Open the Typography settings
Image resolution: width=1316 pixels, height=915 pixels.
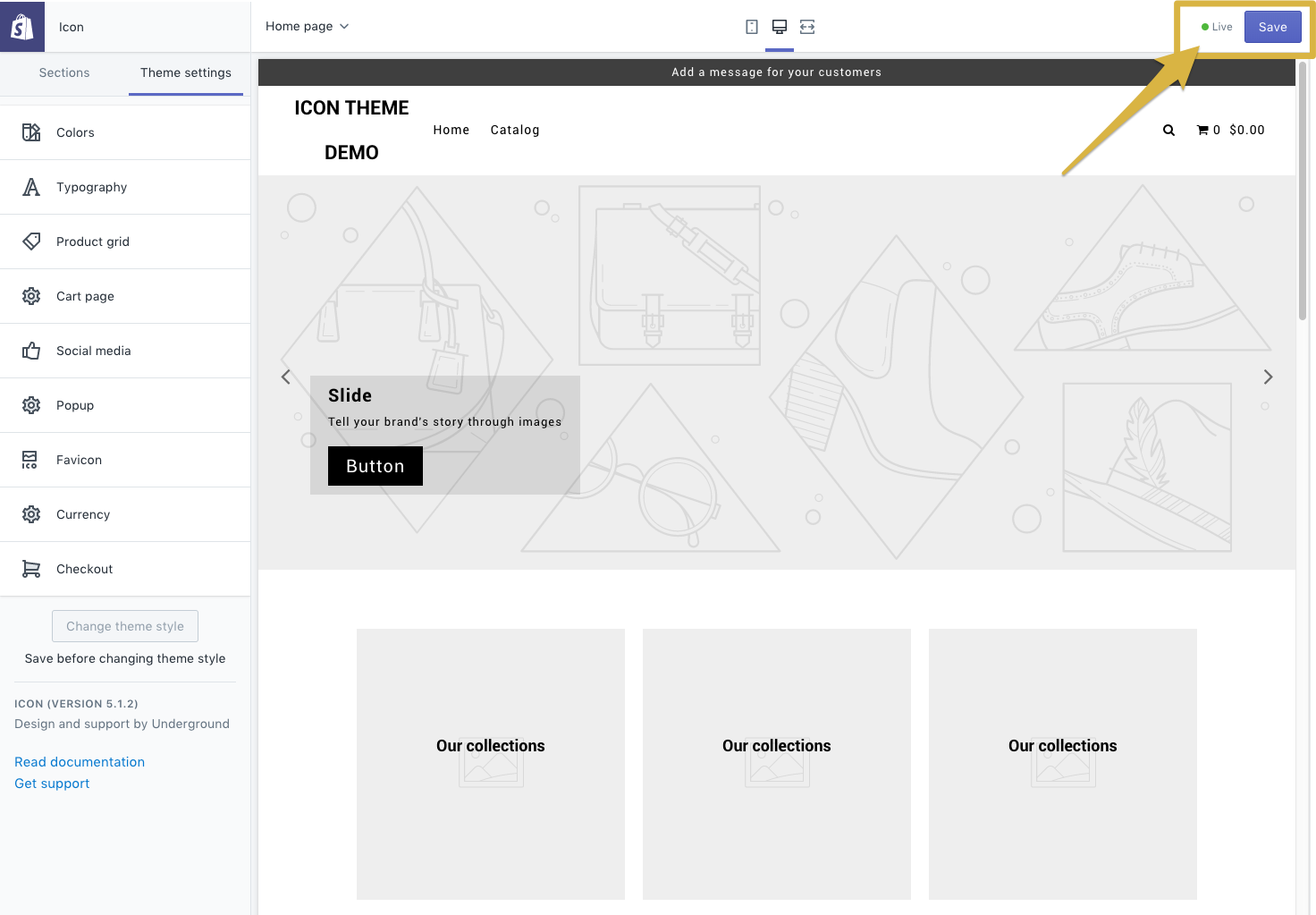(91, 187)
